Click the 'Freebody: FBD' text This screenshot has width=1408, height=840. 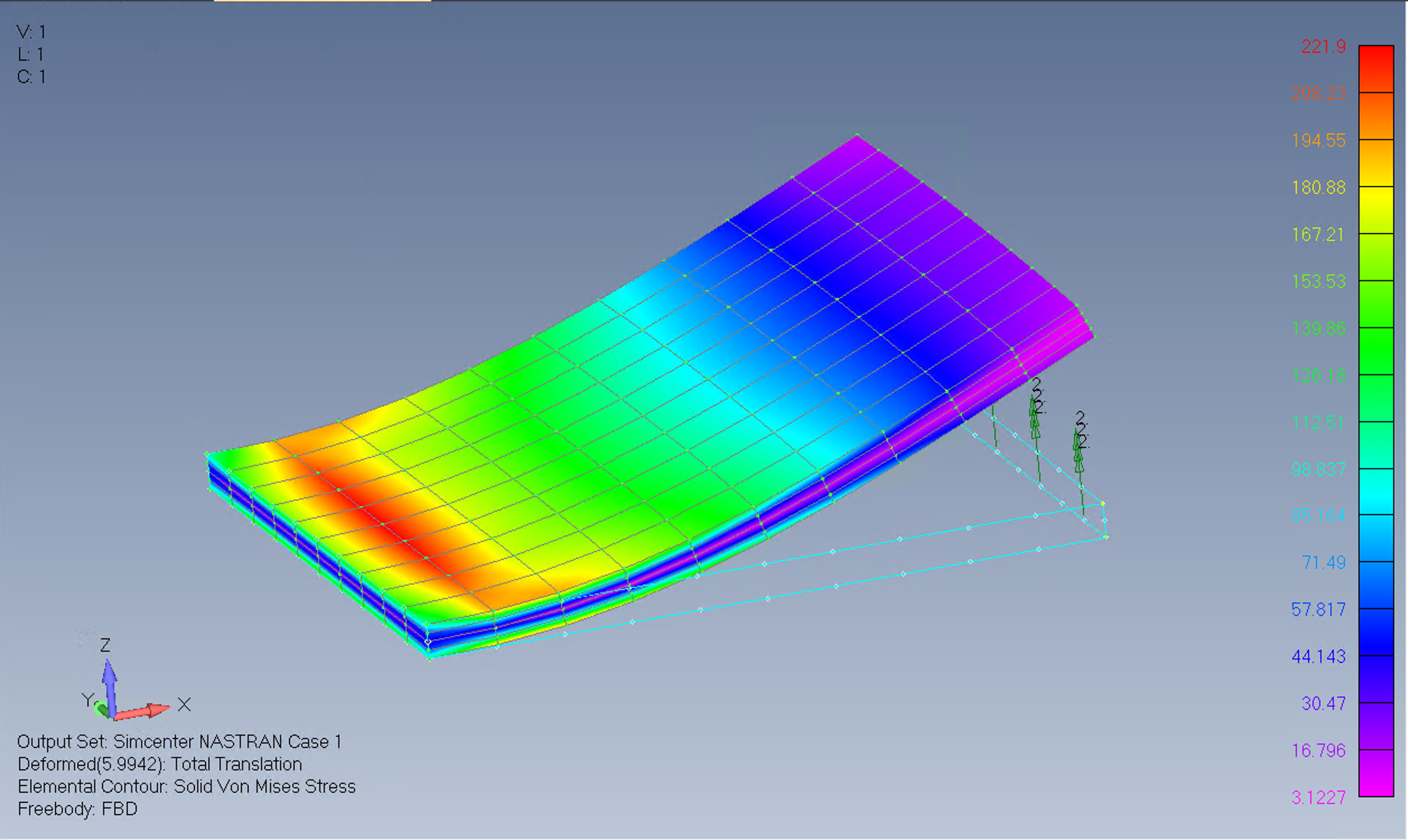[77, 809]
